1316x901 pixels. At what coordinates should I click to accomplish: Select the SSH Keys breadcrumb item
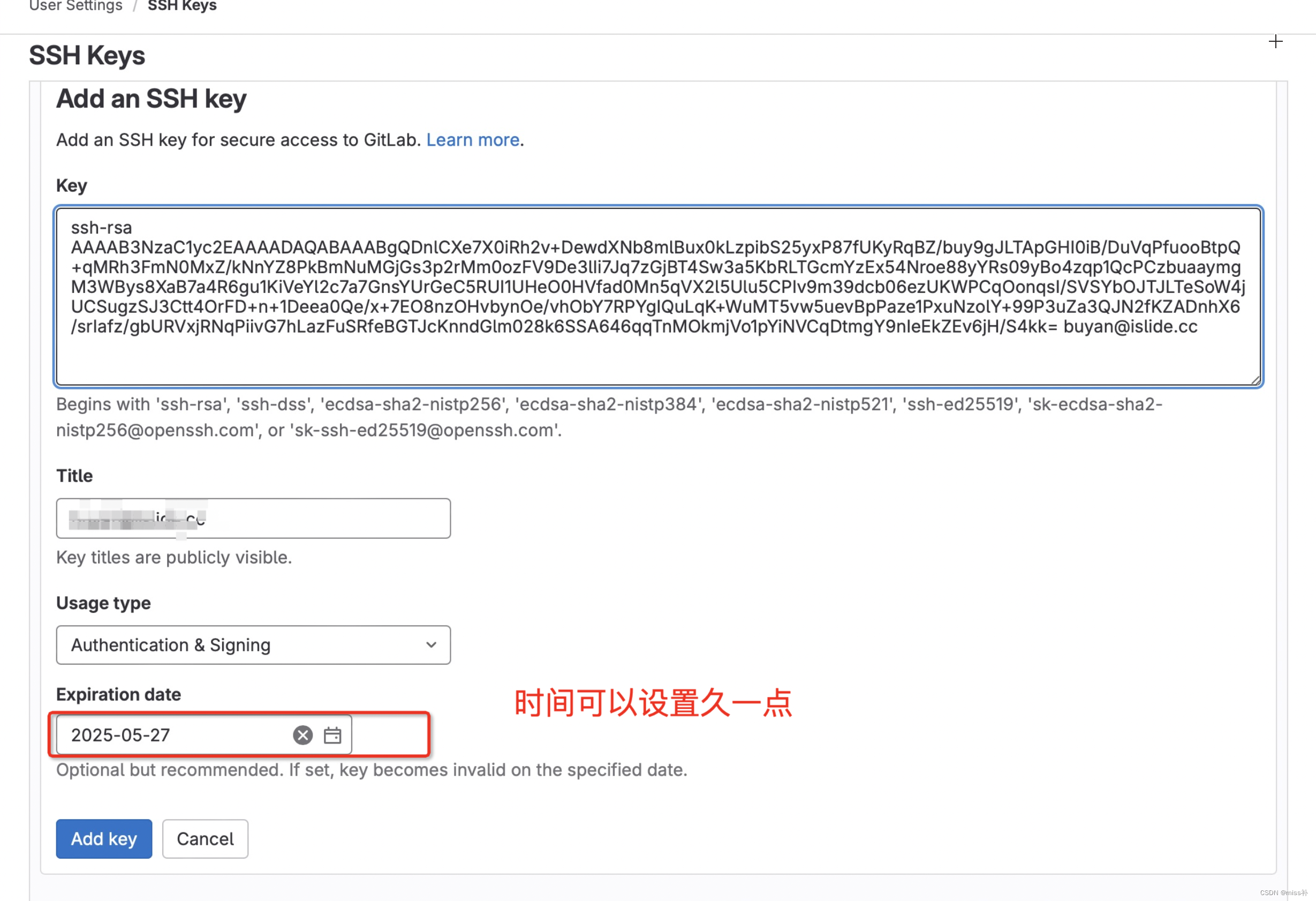pyautogui.click(x=182, y=6)
